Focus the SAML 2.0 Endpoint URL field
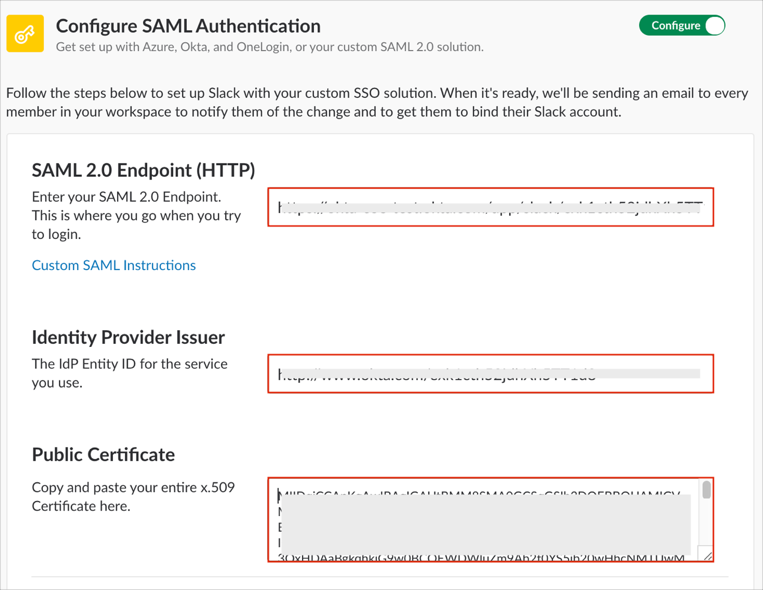763x590 pixels. click(490, 207)
